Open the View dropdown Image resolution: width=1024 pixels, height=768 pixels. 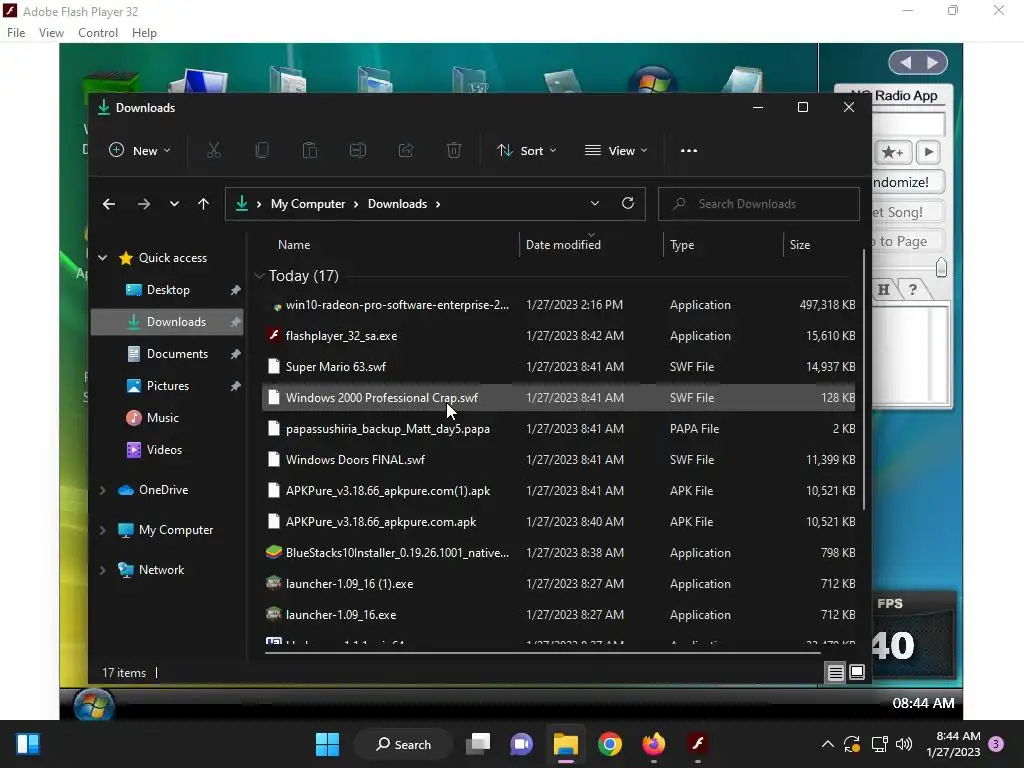[616, 151]
